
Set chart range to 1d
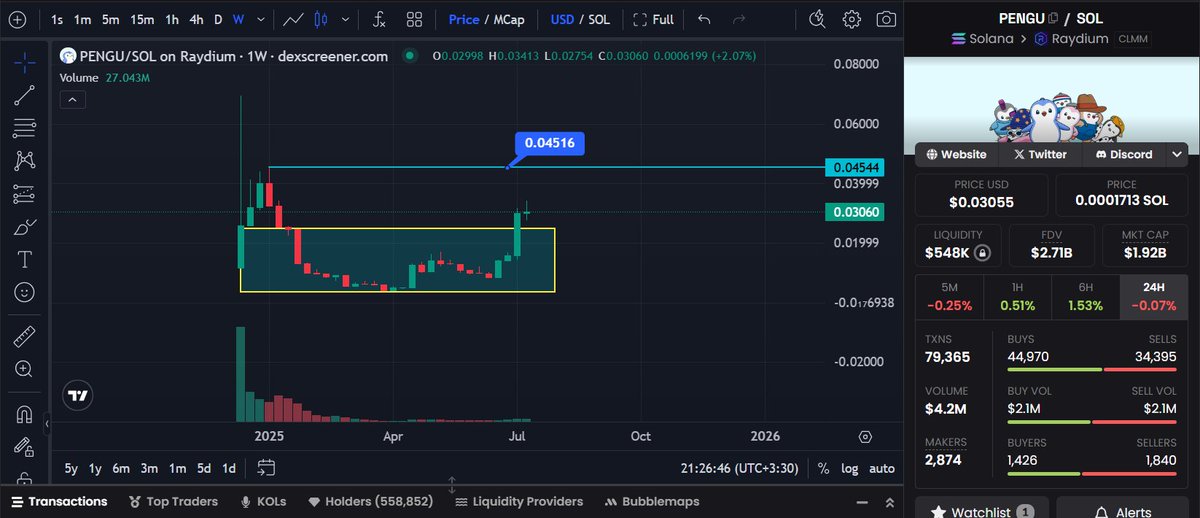pyautogui.click(x=229, y=468)
